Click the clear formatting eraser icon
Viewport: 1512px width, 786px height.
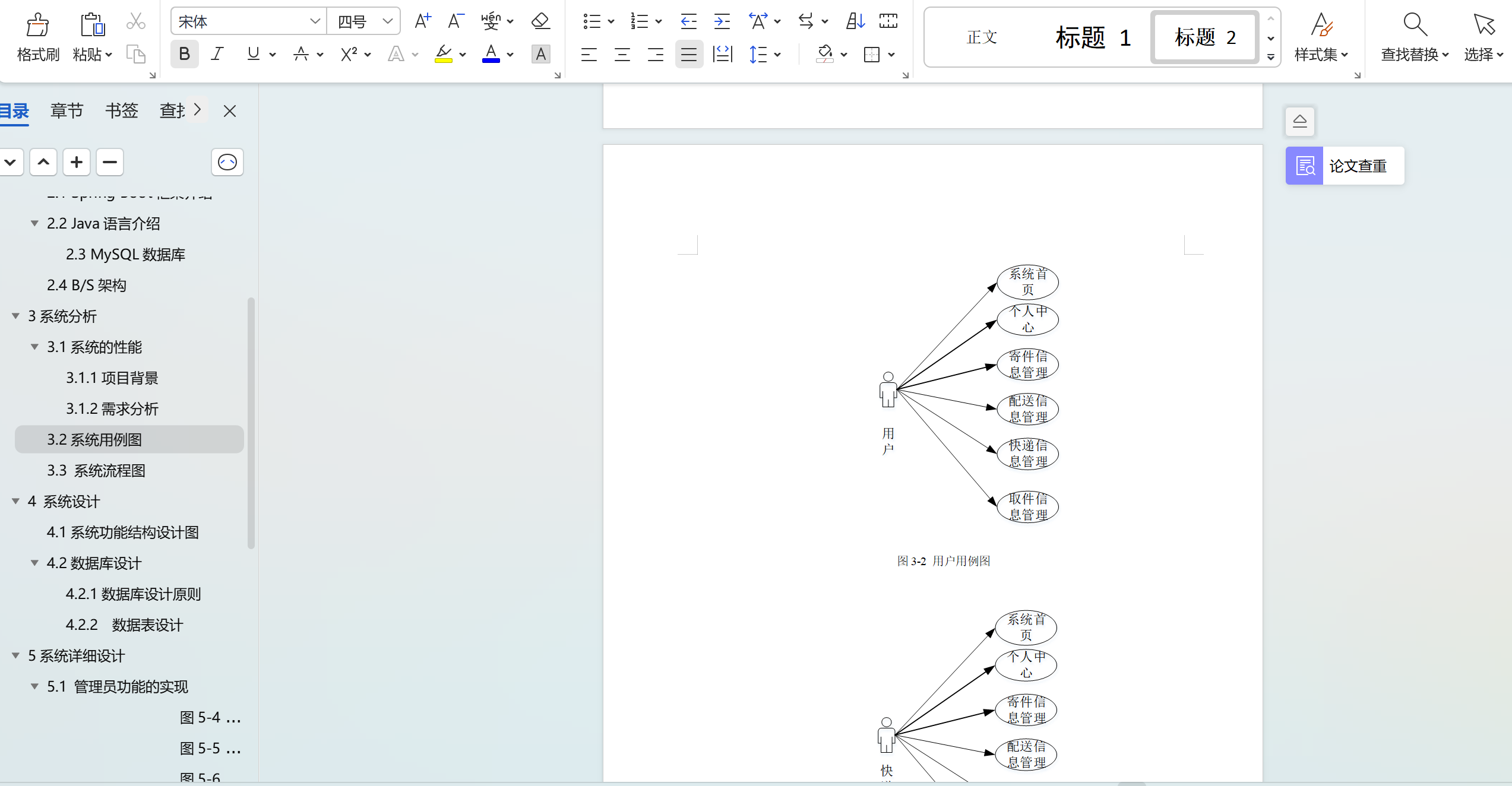click(540, 21)
